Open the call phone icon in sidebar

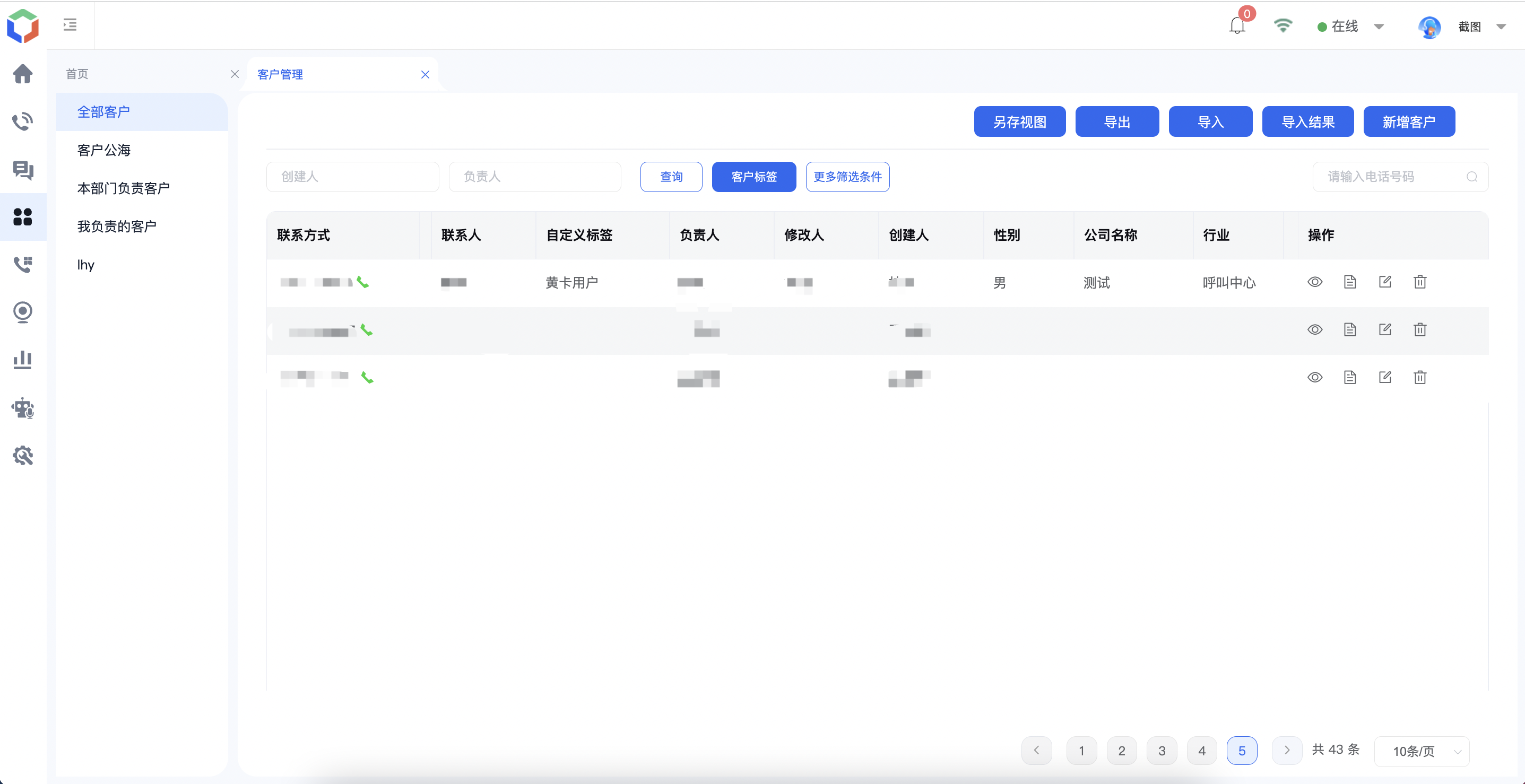point(22,121)
